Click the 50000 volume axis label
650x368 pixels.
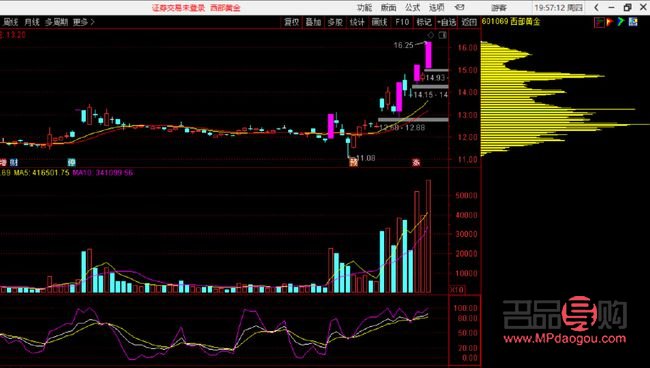(466, 195)
